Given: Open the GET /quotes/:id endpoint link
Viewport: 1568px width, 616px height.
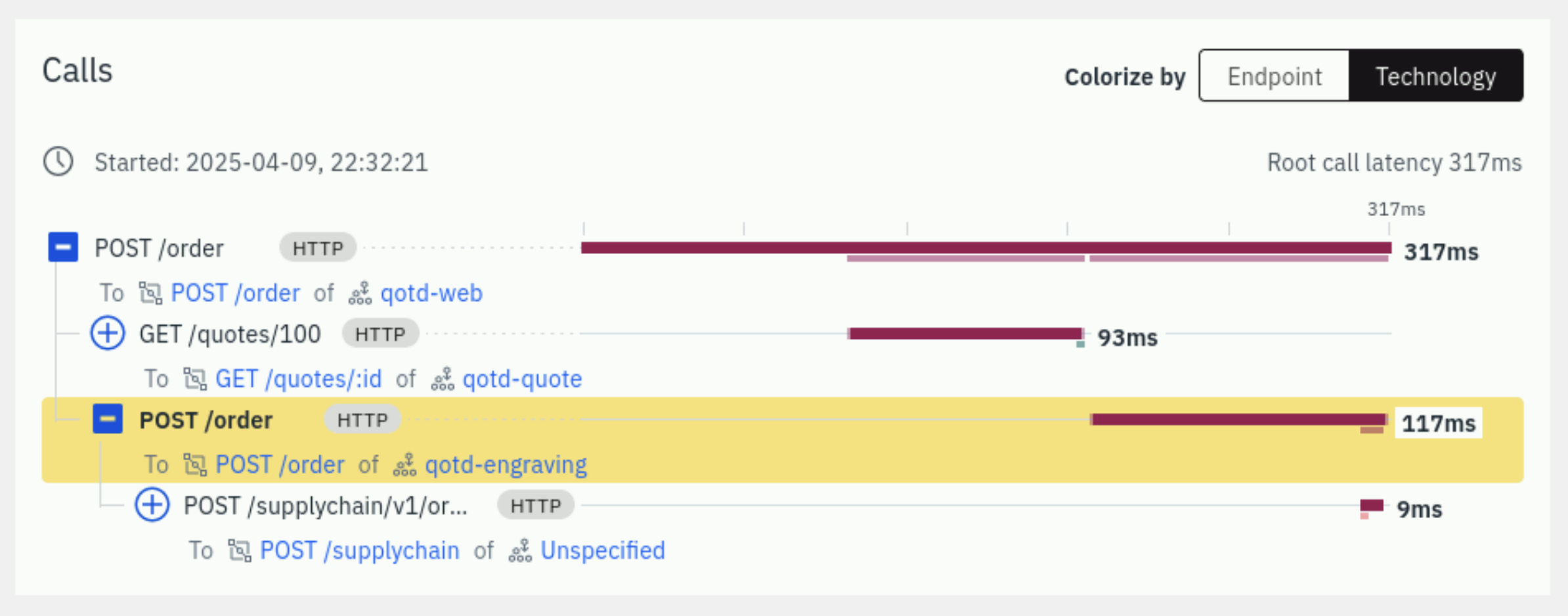Looking at the screenshot, I should click(x=298, y=379).
